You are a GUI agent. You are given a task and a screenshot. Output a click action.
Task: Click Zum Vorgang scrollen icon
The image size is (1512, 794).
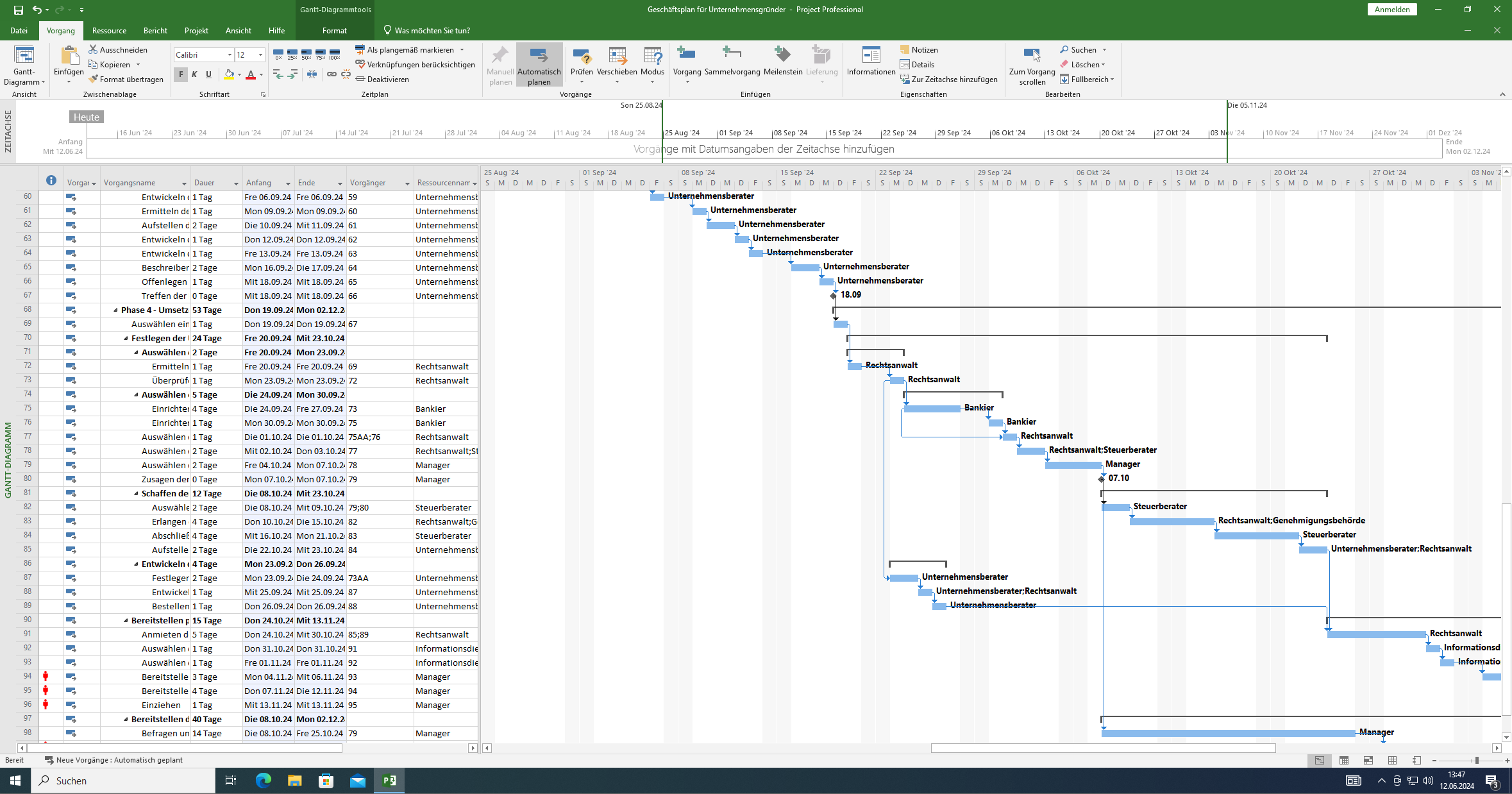(1032, 58)
